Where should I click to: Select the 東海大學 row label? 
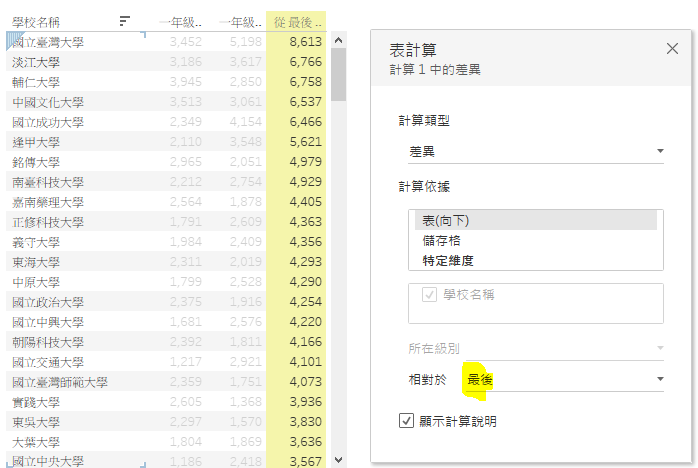(36, 262)
